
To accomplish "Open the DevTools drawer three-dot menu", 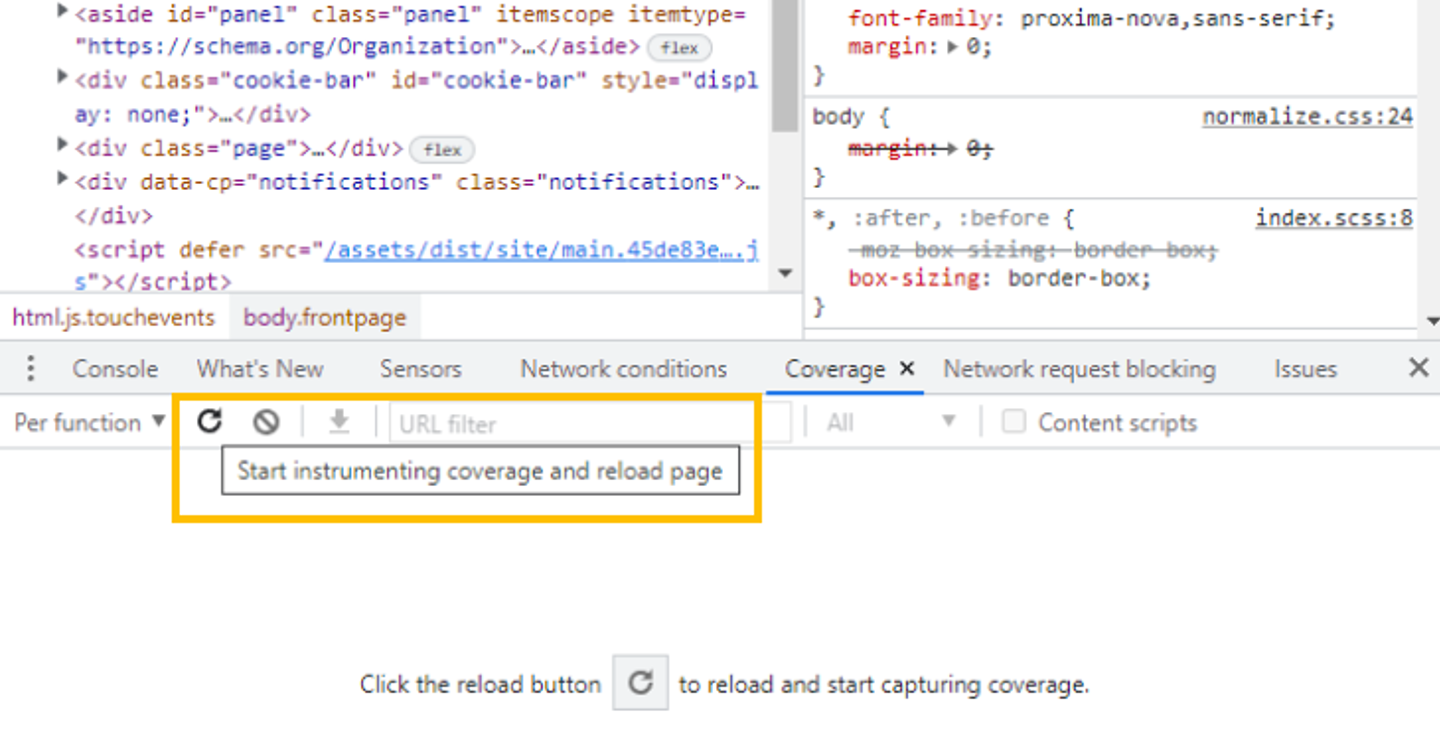I will pyautogui.click(x=30, y=368).
